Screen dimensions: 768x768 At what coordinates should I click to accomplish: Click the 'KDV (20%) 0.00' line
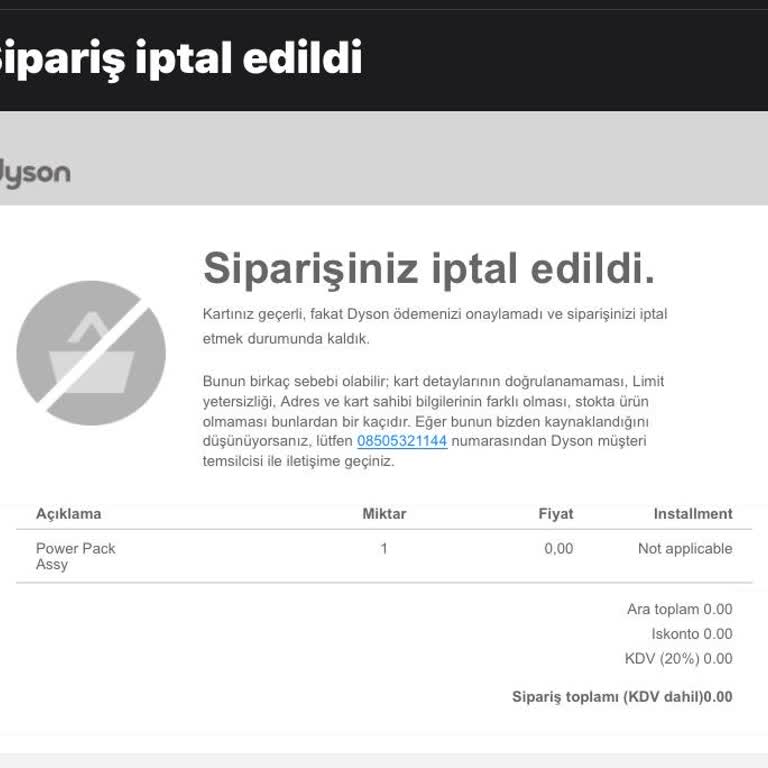point(678,658)
